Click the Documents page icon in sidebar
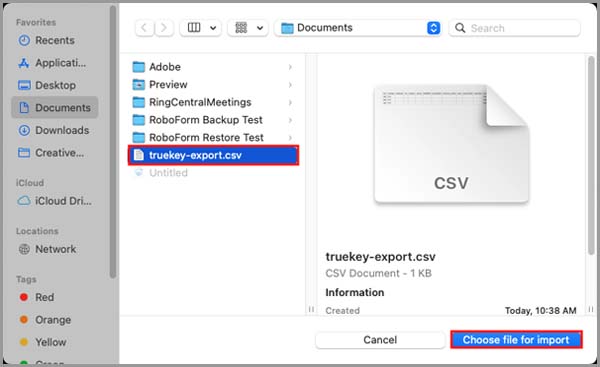This screenshot has width=600, height=367. click(24, 108)
